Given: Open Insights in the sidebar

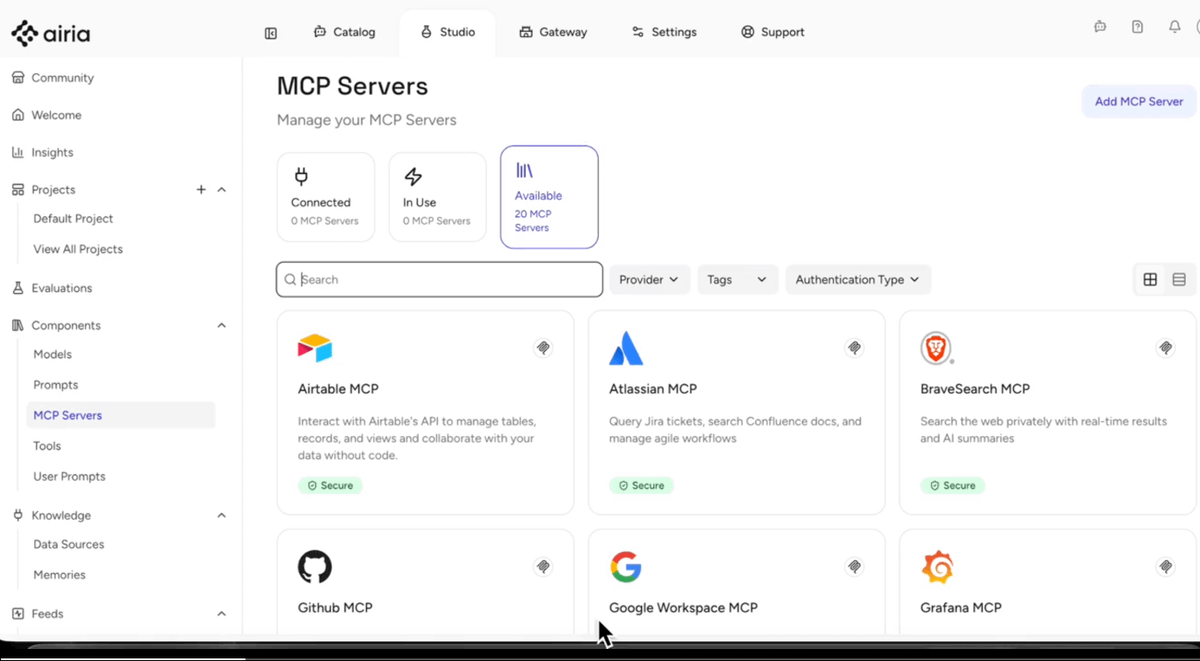Looking at the screenshot, I should click(x=52, y=153).
